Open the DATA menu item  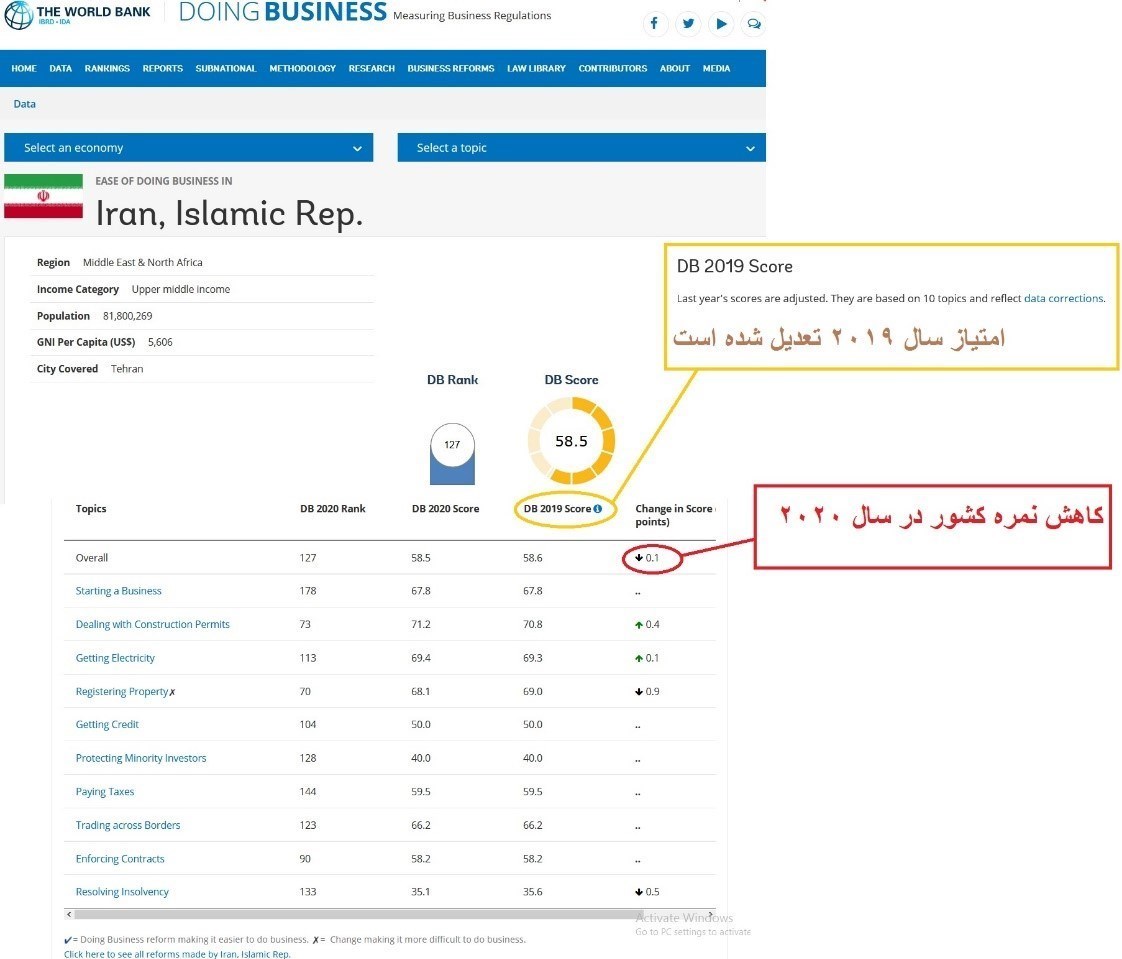point(61,69)
